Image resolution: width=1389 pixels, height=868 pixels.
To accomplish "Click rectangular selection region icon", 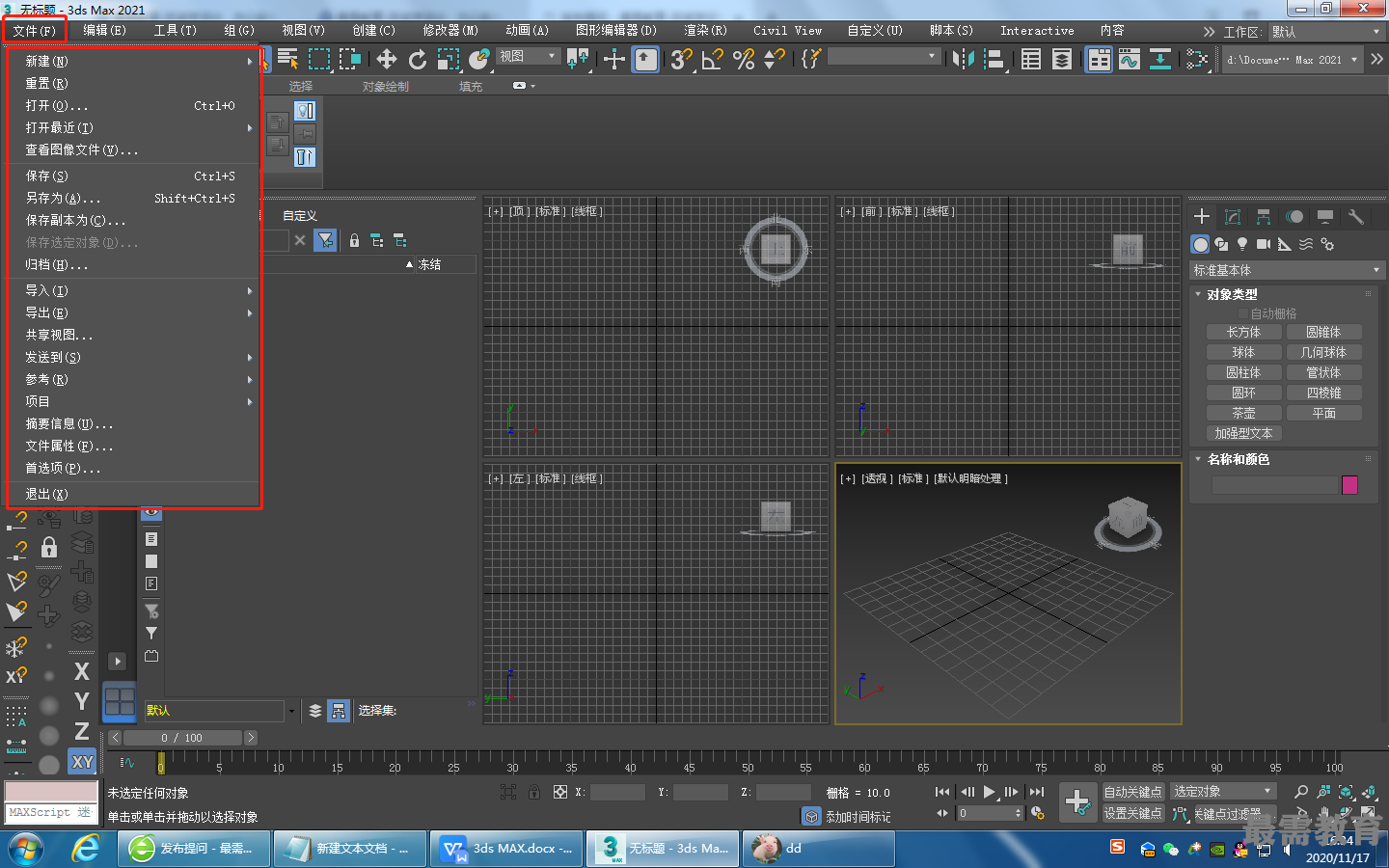I will click(318, 60).
